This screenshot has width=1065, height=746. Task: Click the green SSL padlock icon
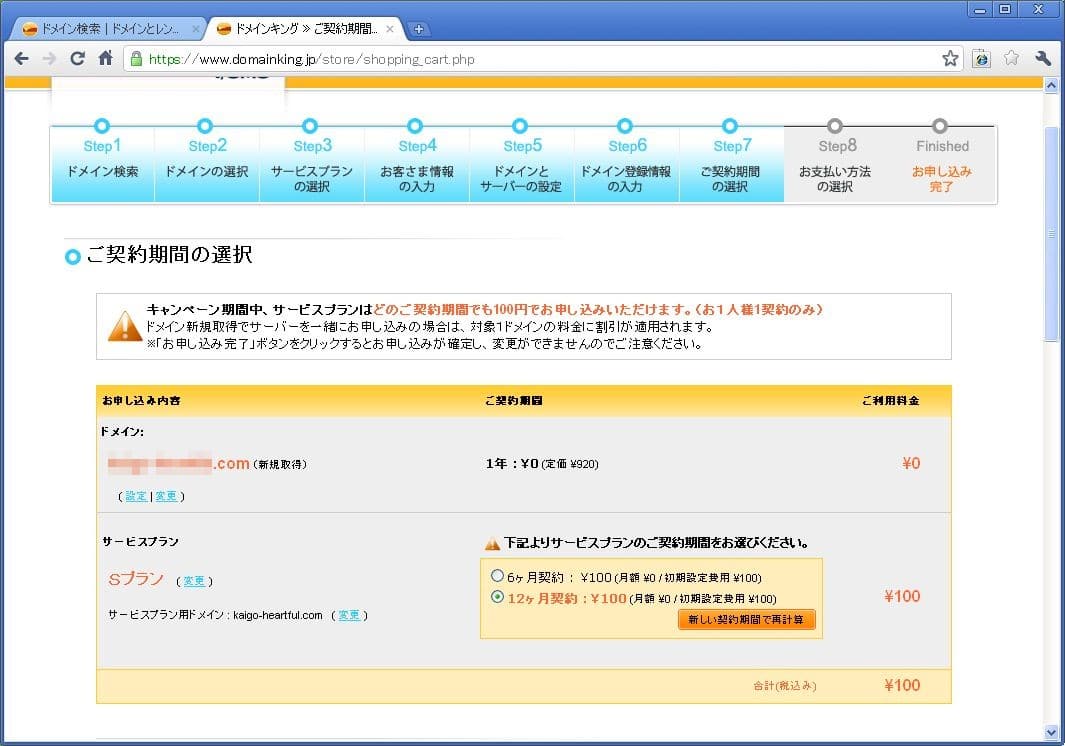click(136, 59)
